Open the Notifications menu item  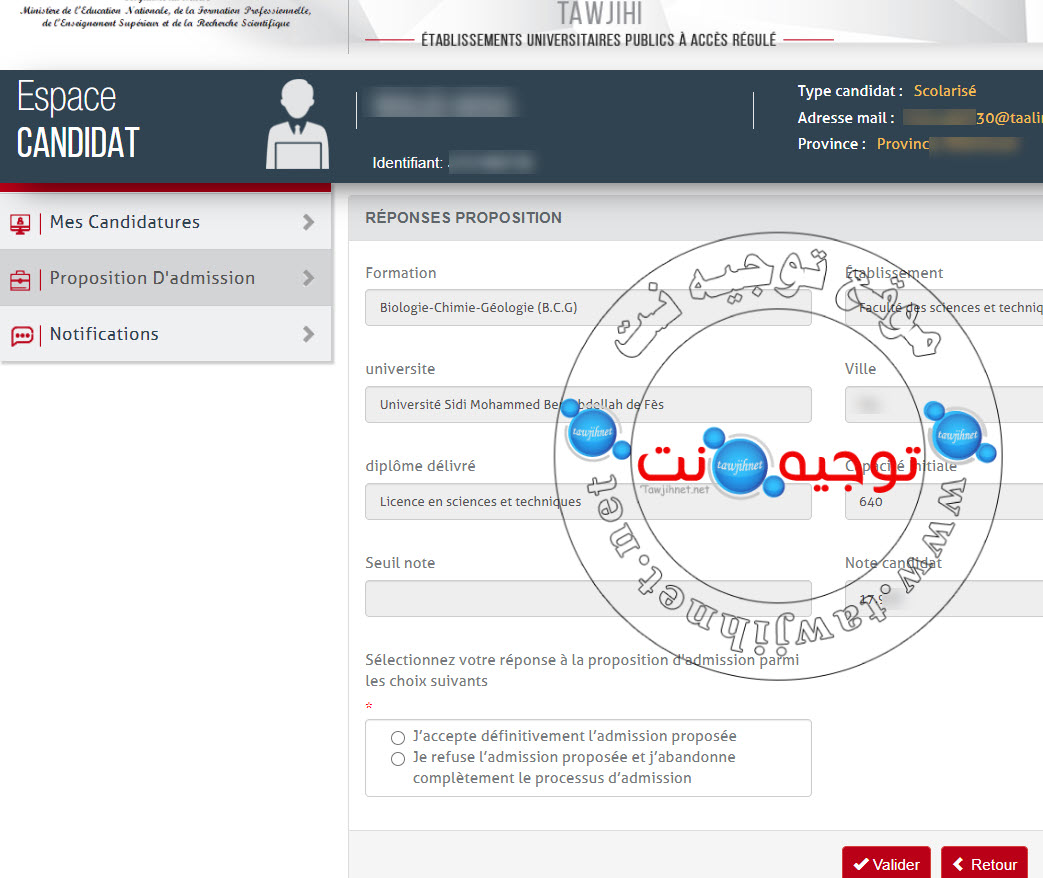[x=104, y=335]
